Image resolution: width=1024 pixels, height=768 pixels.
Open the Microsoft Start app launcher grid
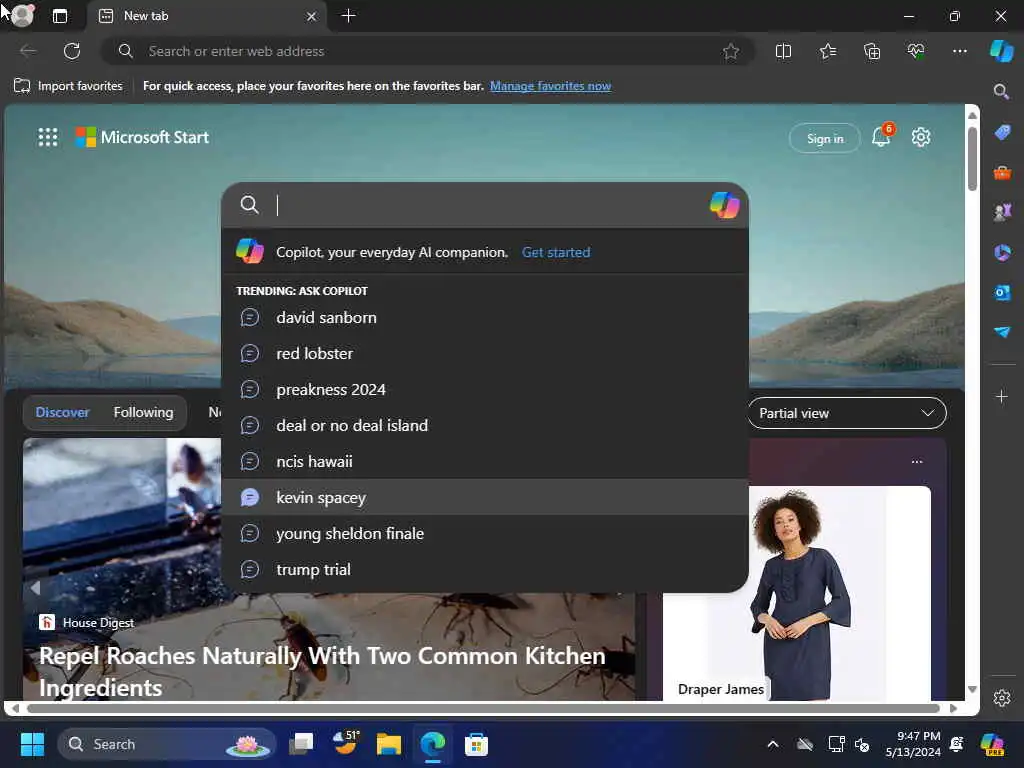48,137
